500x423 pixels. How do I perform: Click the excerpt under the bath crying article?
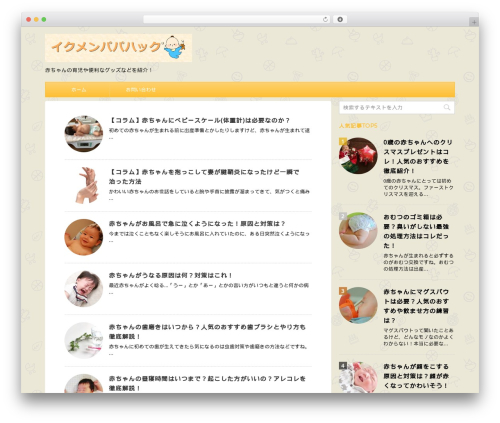[x=209, y=237]
